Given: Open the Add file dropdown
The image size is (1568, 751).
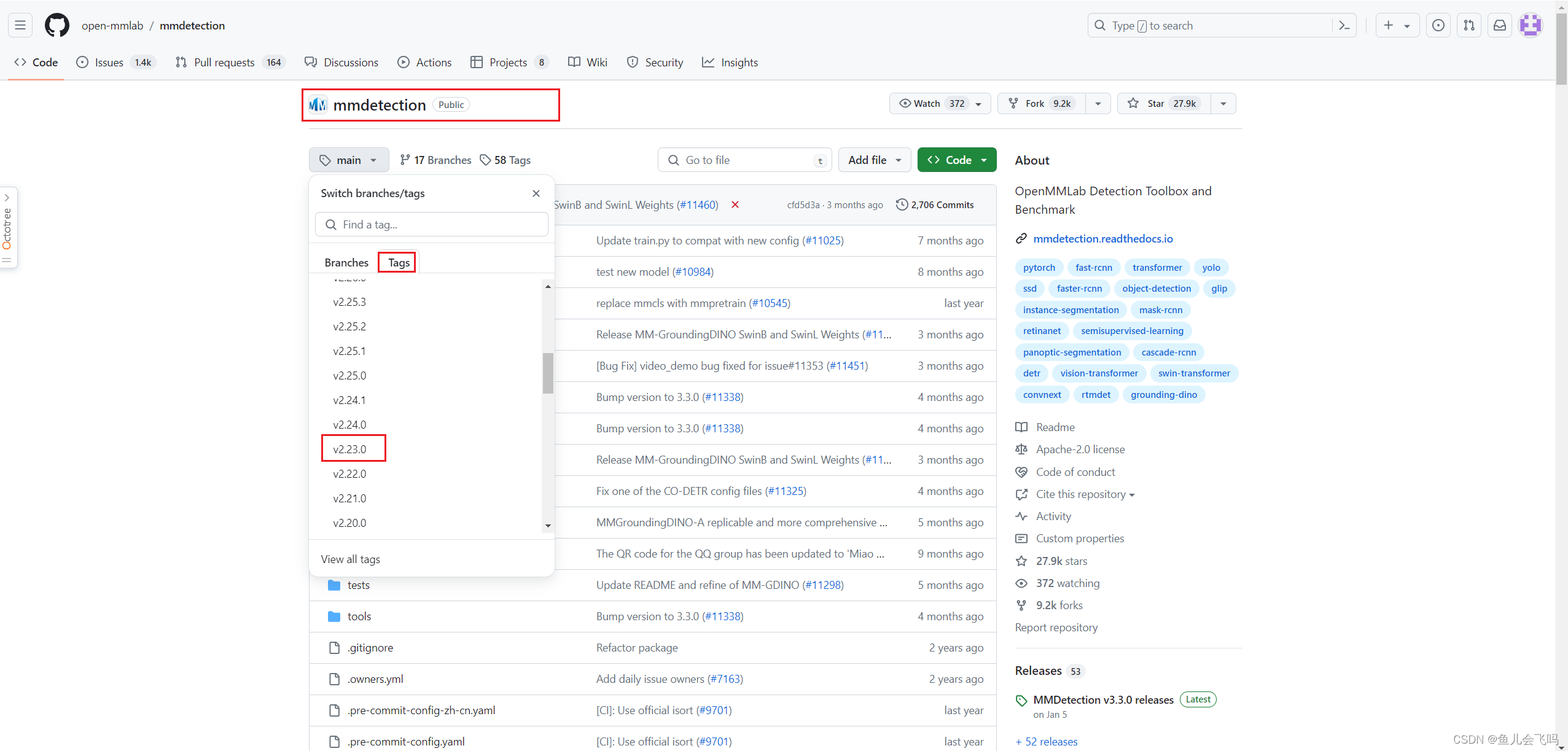Looking at the screenshot, I should coord(874,160).
